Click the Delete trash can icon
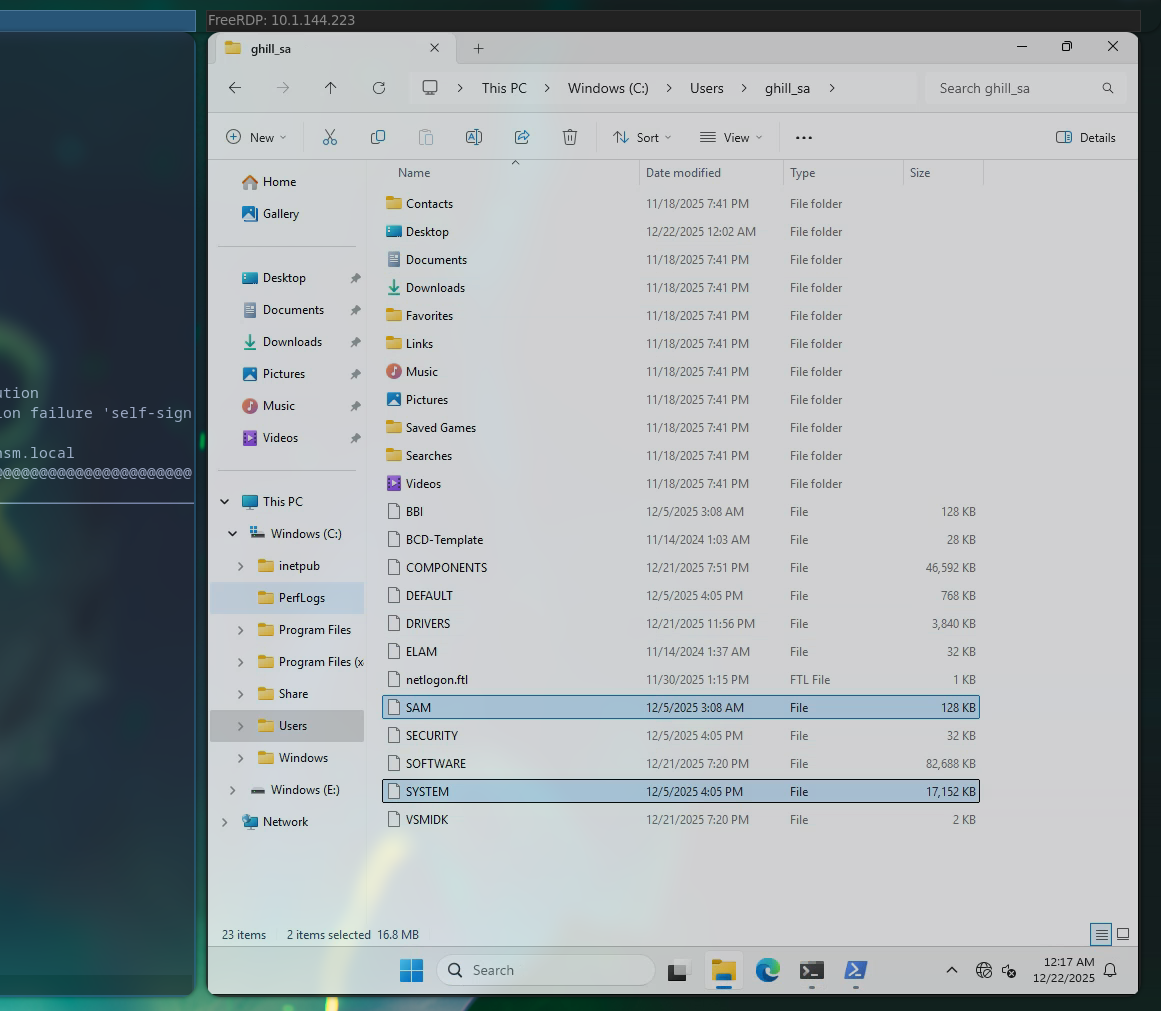The height and width of the screenshot is (1011, 1161). [x=570, y=137]
